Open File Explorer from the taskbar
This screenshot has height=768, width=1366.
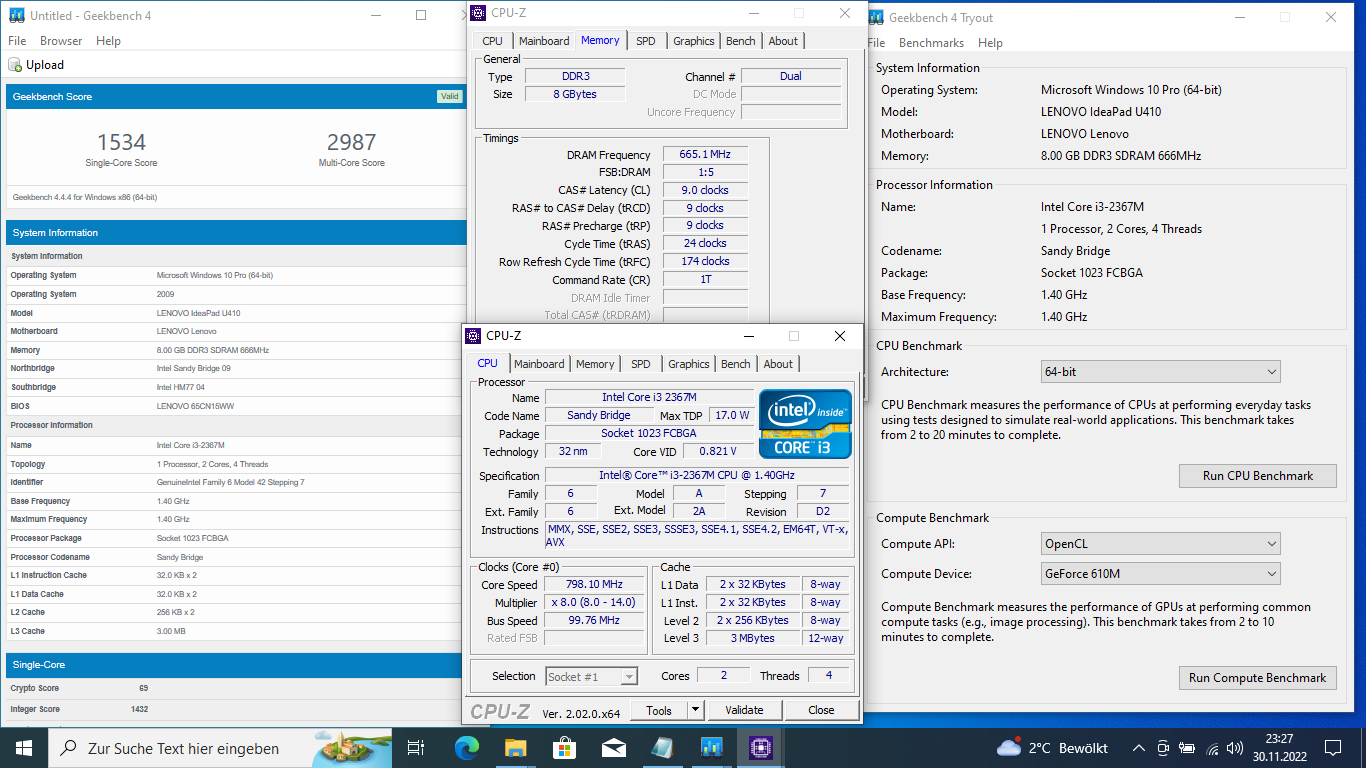pyautogui.click(x=515, y=747)
